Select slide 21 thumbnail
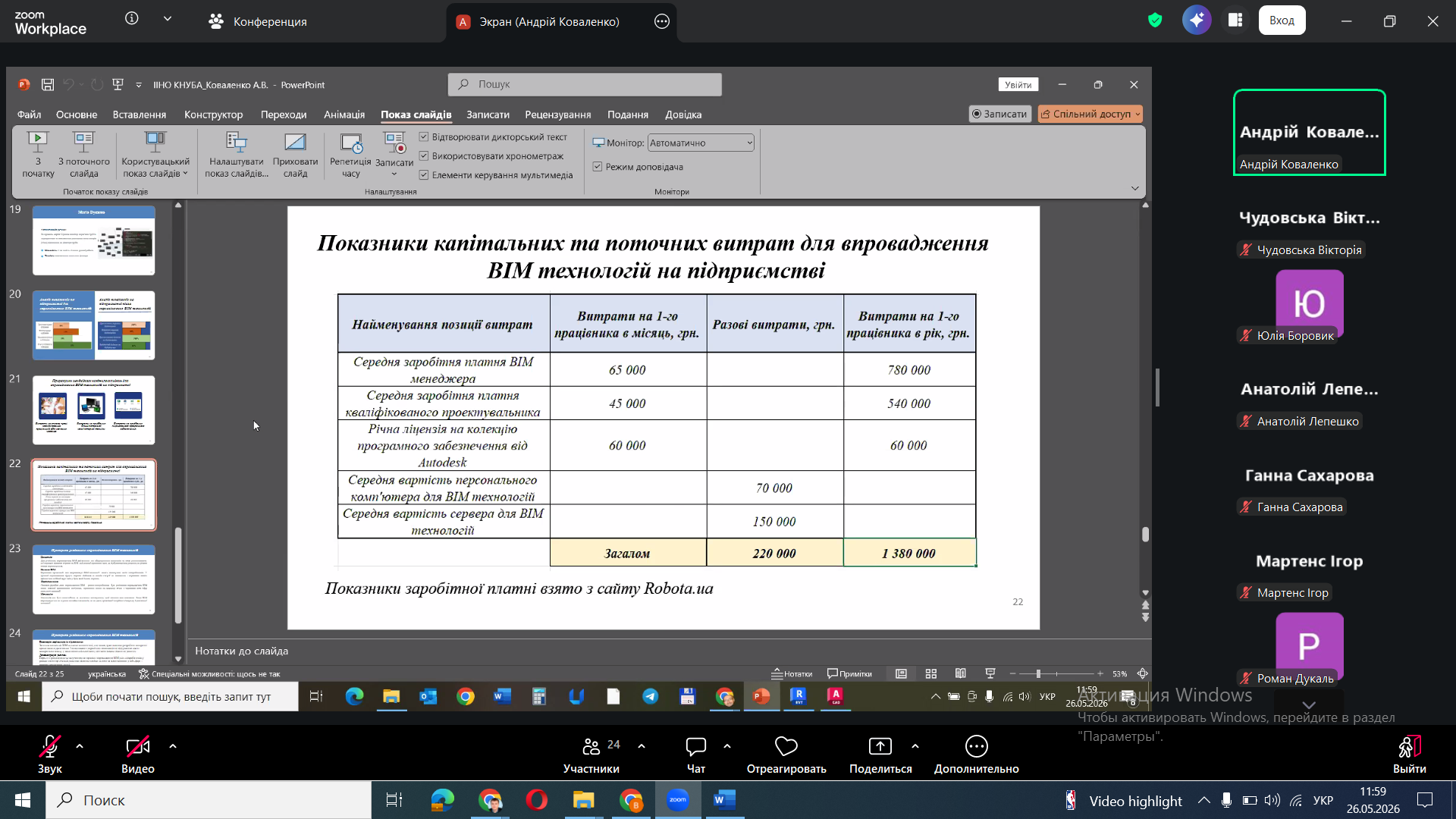Image resolution: width=1456 pixels, height=819 pixels. 94,409
